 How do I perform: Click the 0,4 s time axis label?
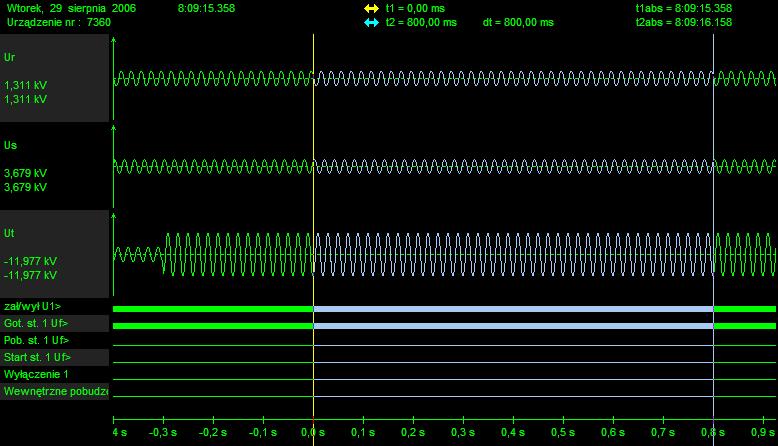[513, 433]
